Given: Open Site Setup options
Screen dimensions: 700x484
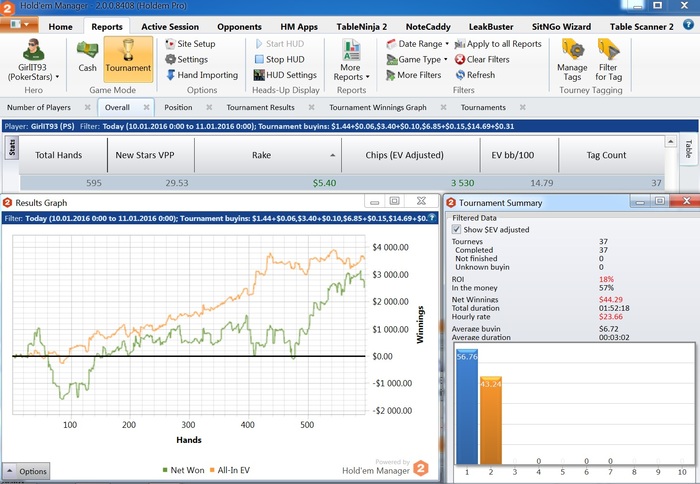Looking at the screenshot, I should pos(190,44).
